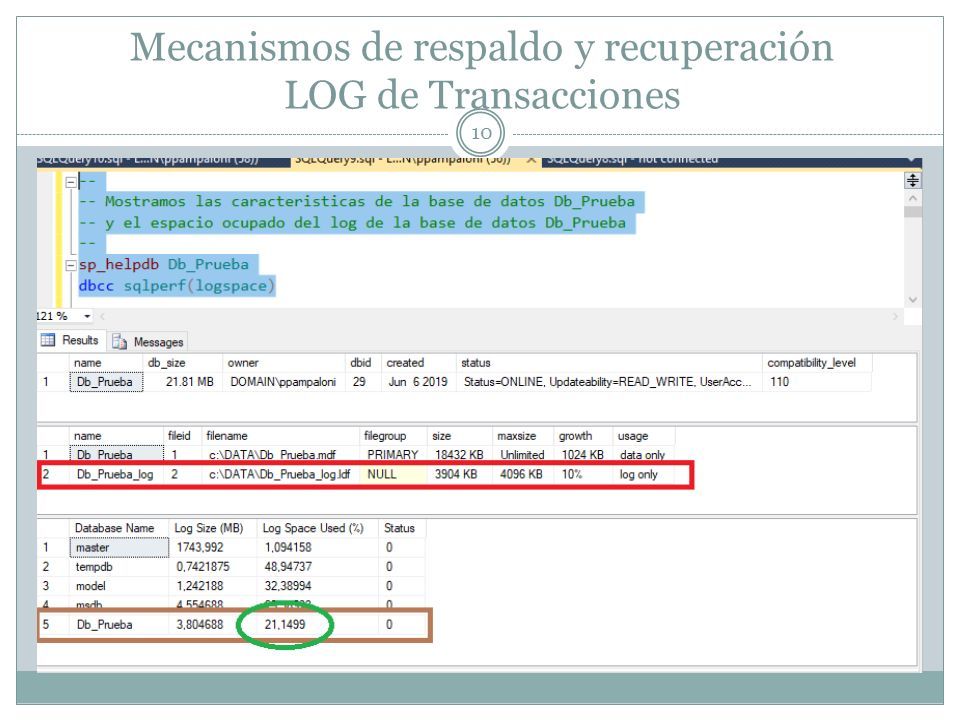Open the not connected SQLQuery8.sql tab

[632, 160]
